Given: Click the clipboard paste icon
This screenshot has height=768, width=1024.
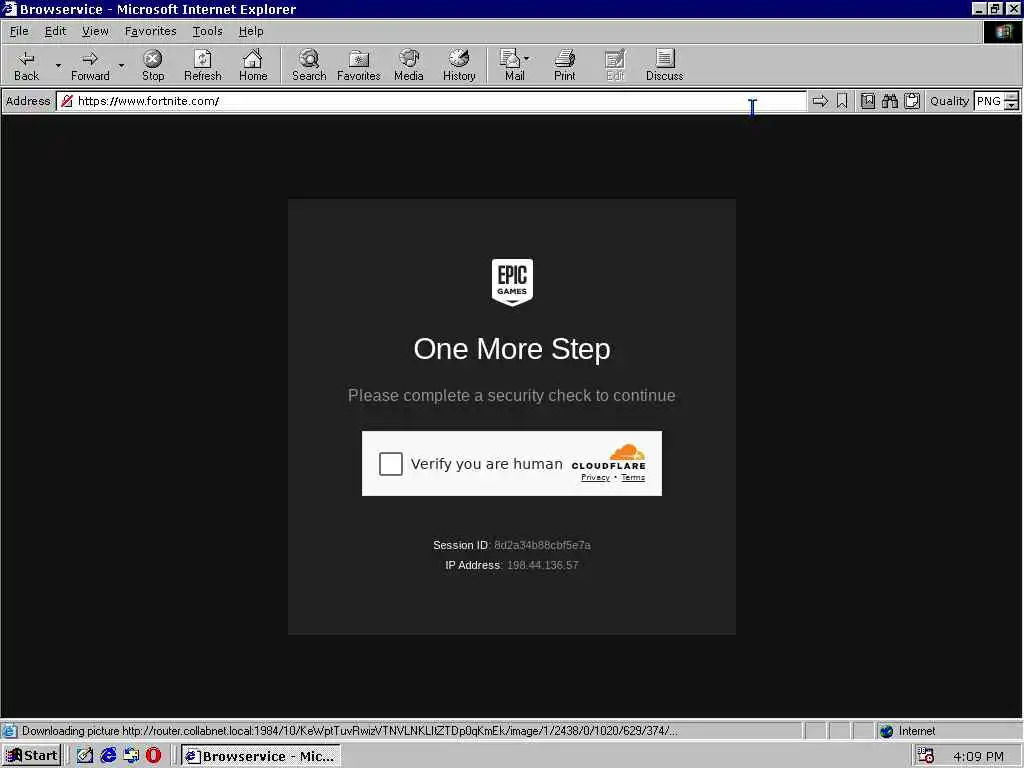Looking at the screenshot, I should (x=912, y=101).
